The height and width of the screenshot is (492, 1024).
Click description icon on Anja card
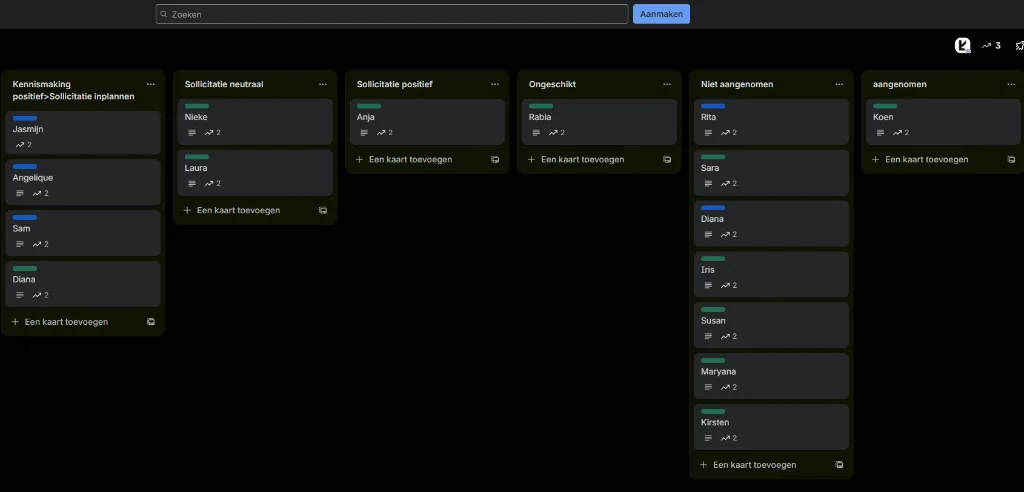[364, 133]
